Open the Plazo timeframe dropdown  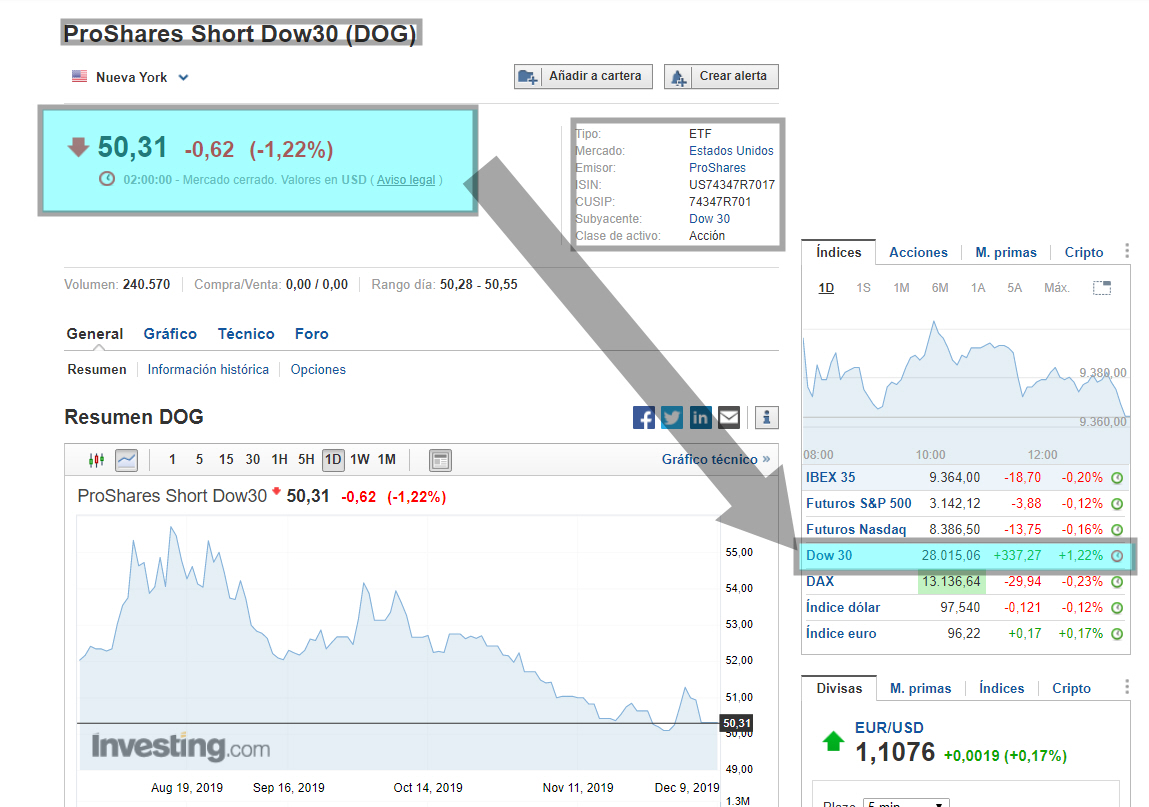point(907,804)
